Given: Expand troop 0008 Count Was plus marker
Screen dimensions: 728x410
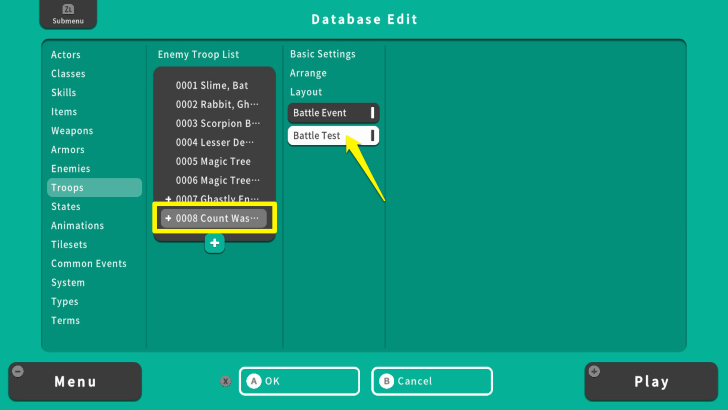Looking at the screenshot, I should pyautogui.click(x=168, y=218).
